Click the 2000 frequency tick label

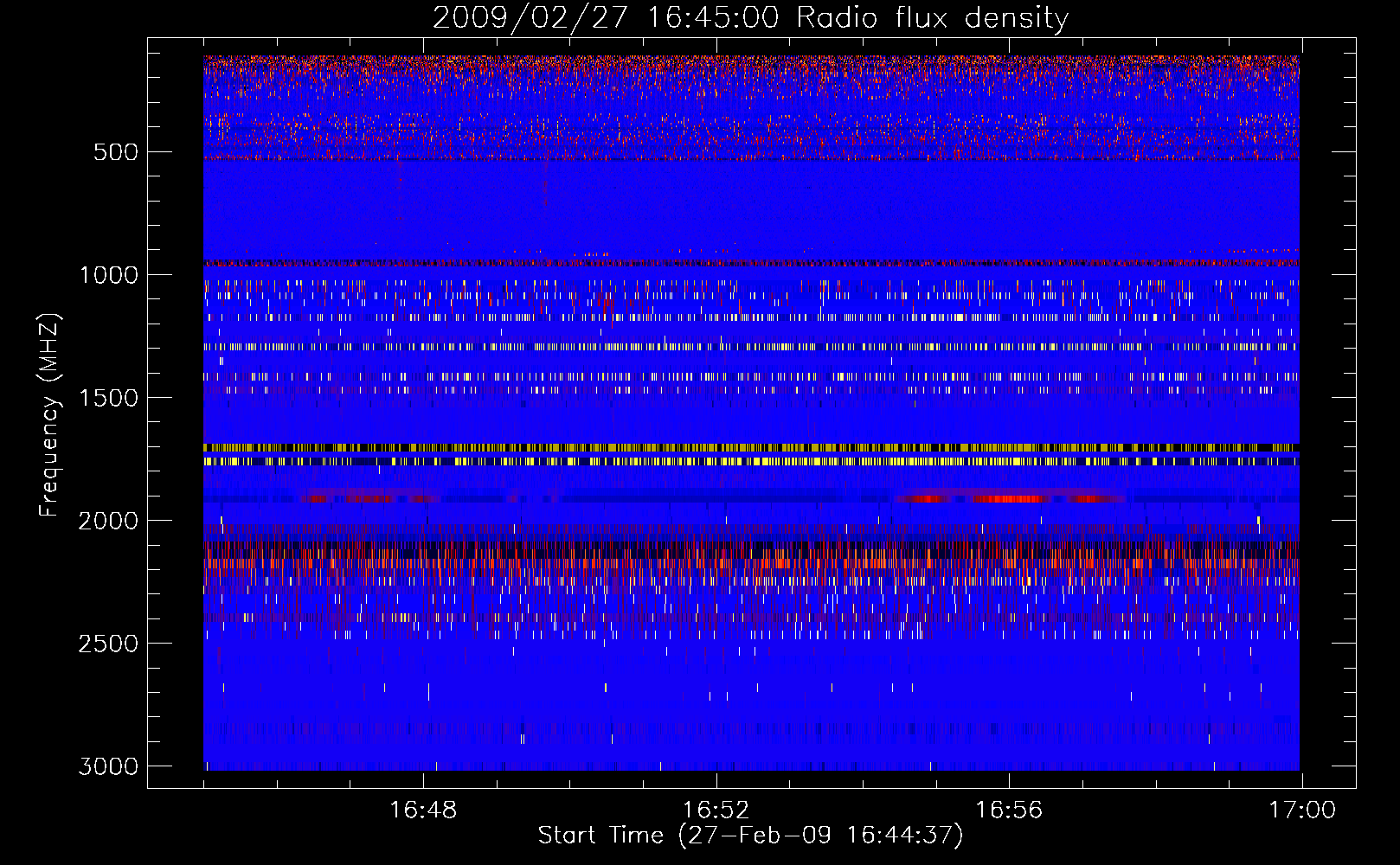tap(108, 521)
